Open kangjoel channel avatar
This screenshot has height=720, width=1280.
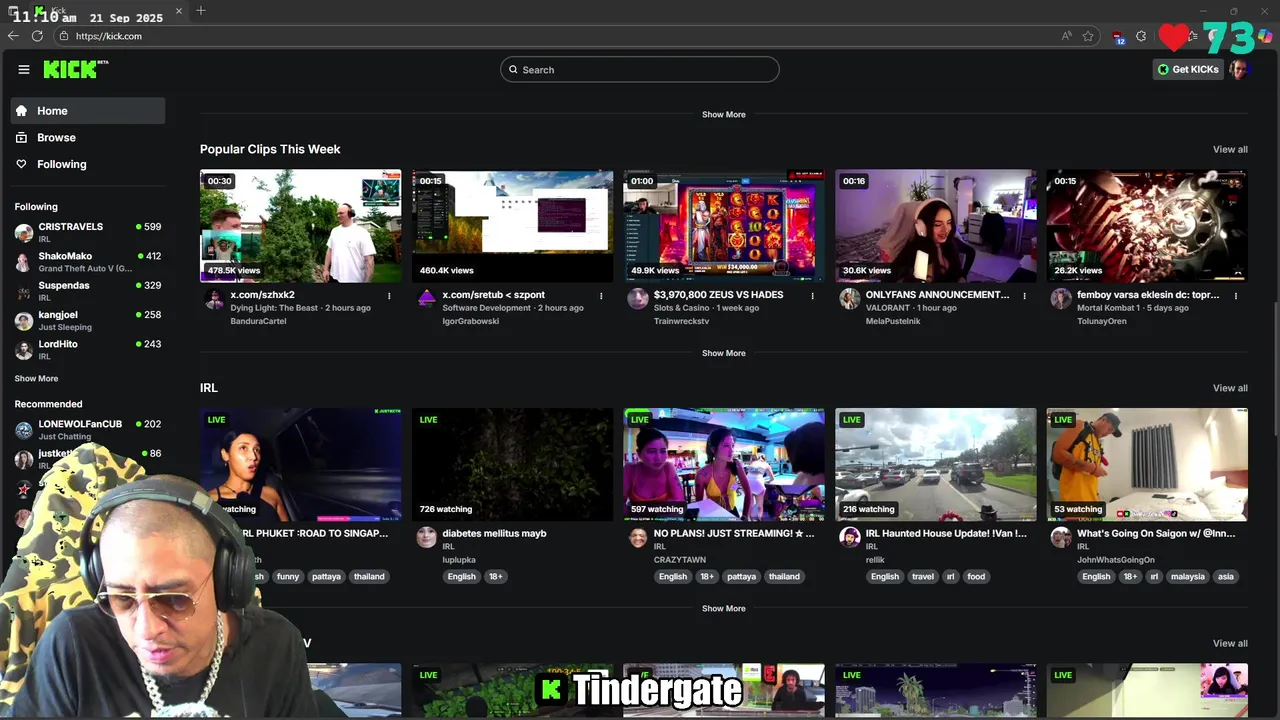(x=24, y=320)
